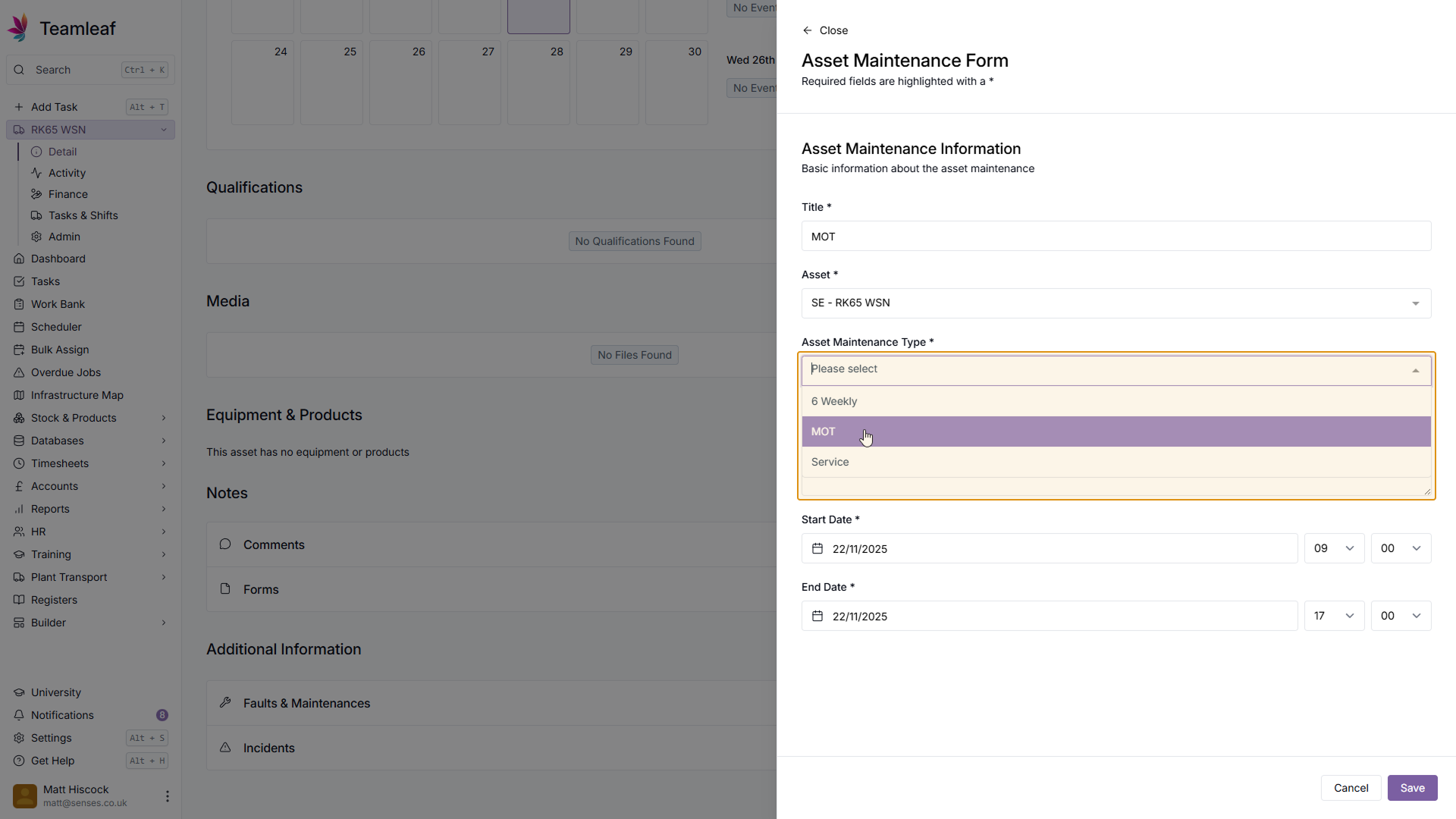Click the three-dot menu beside Matt Hiscock
This screenshot has height=819, width=1456.
[167, 795]
